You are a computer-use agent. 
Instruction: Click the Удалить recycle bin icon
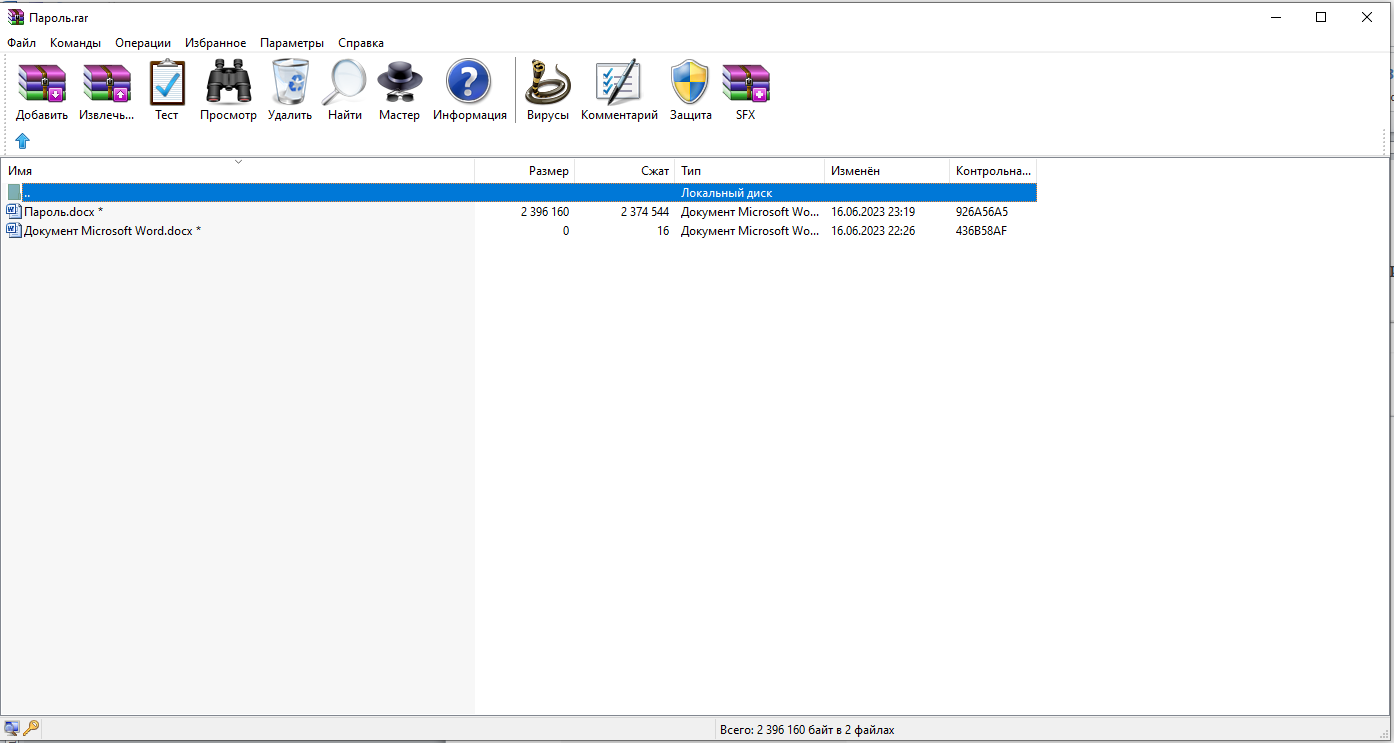(x=290, y=82)
